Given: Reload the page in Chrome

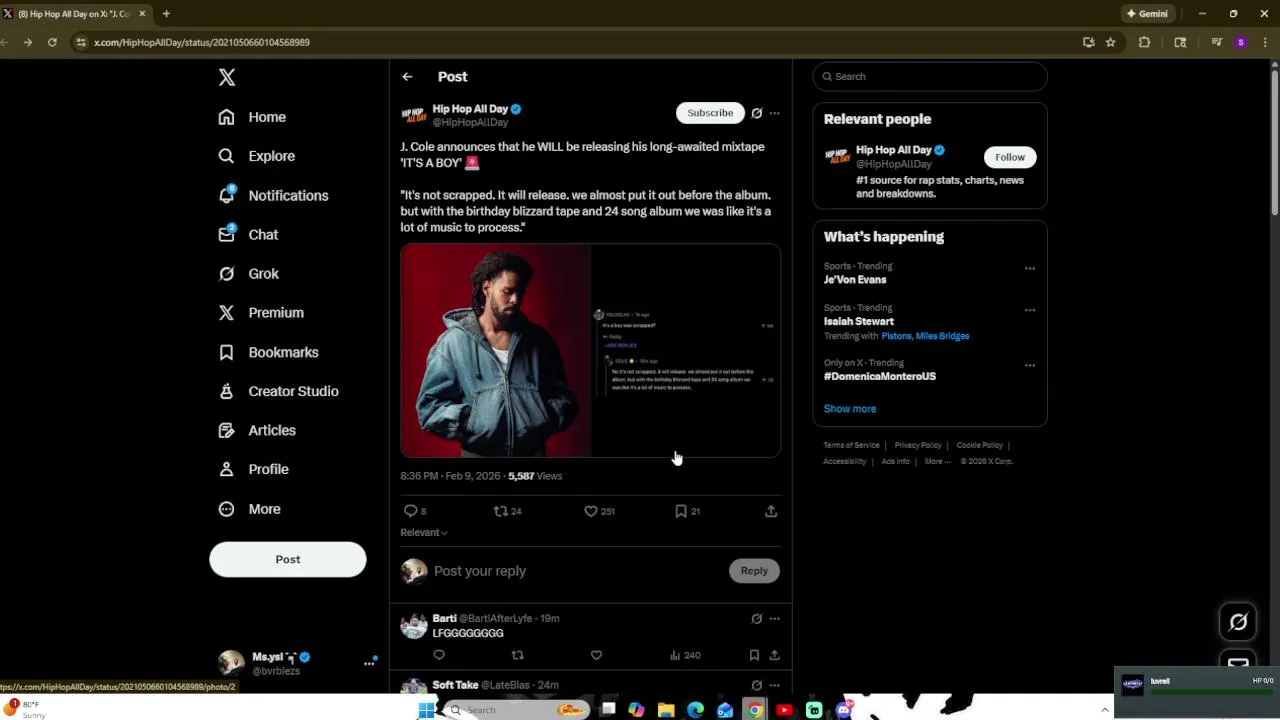Looking at the screenshot, I should coord(52,42).
